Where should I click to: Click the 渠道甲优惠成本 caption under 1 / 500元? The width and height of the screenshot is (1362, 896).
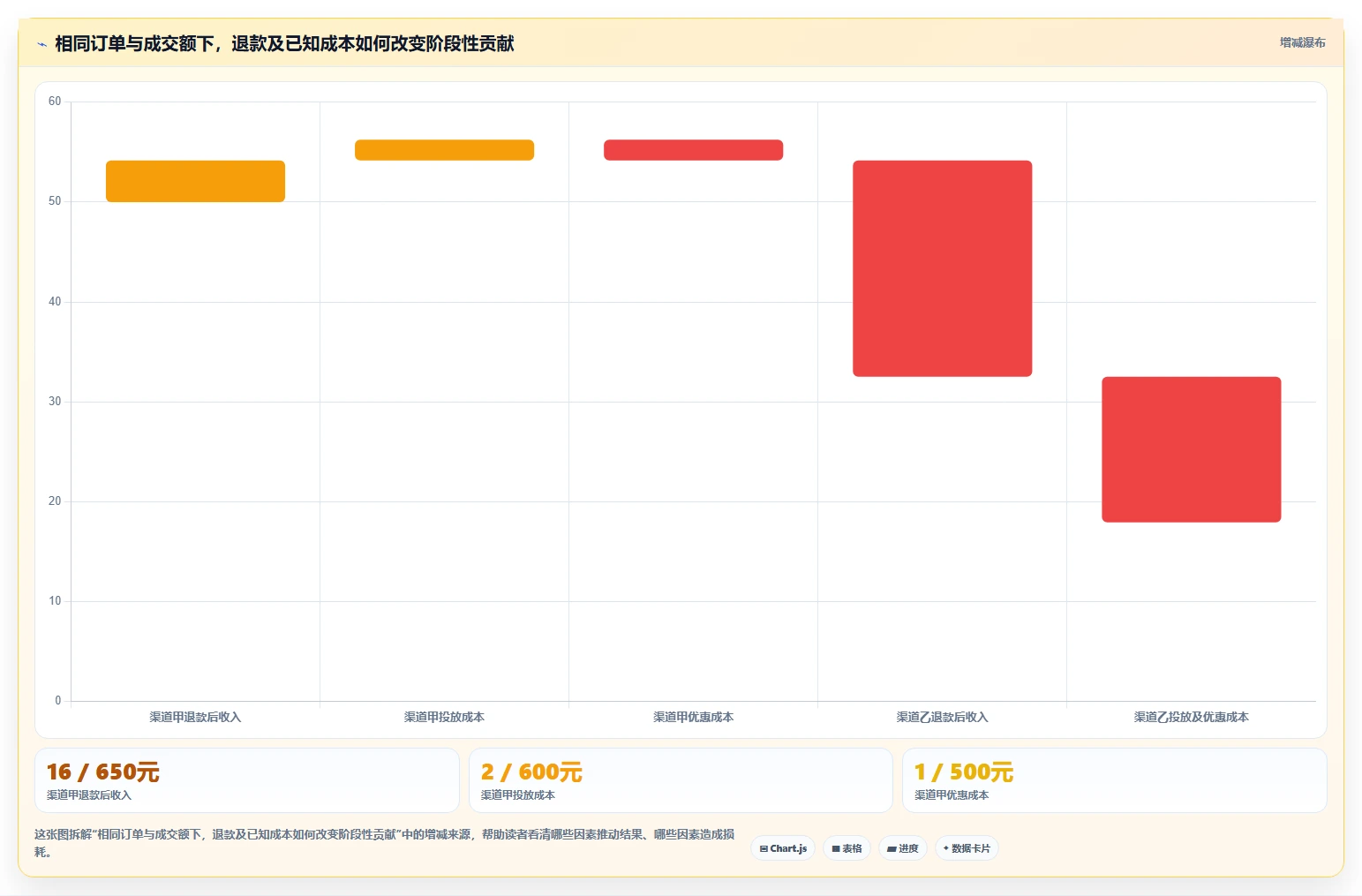pos(952,795)
